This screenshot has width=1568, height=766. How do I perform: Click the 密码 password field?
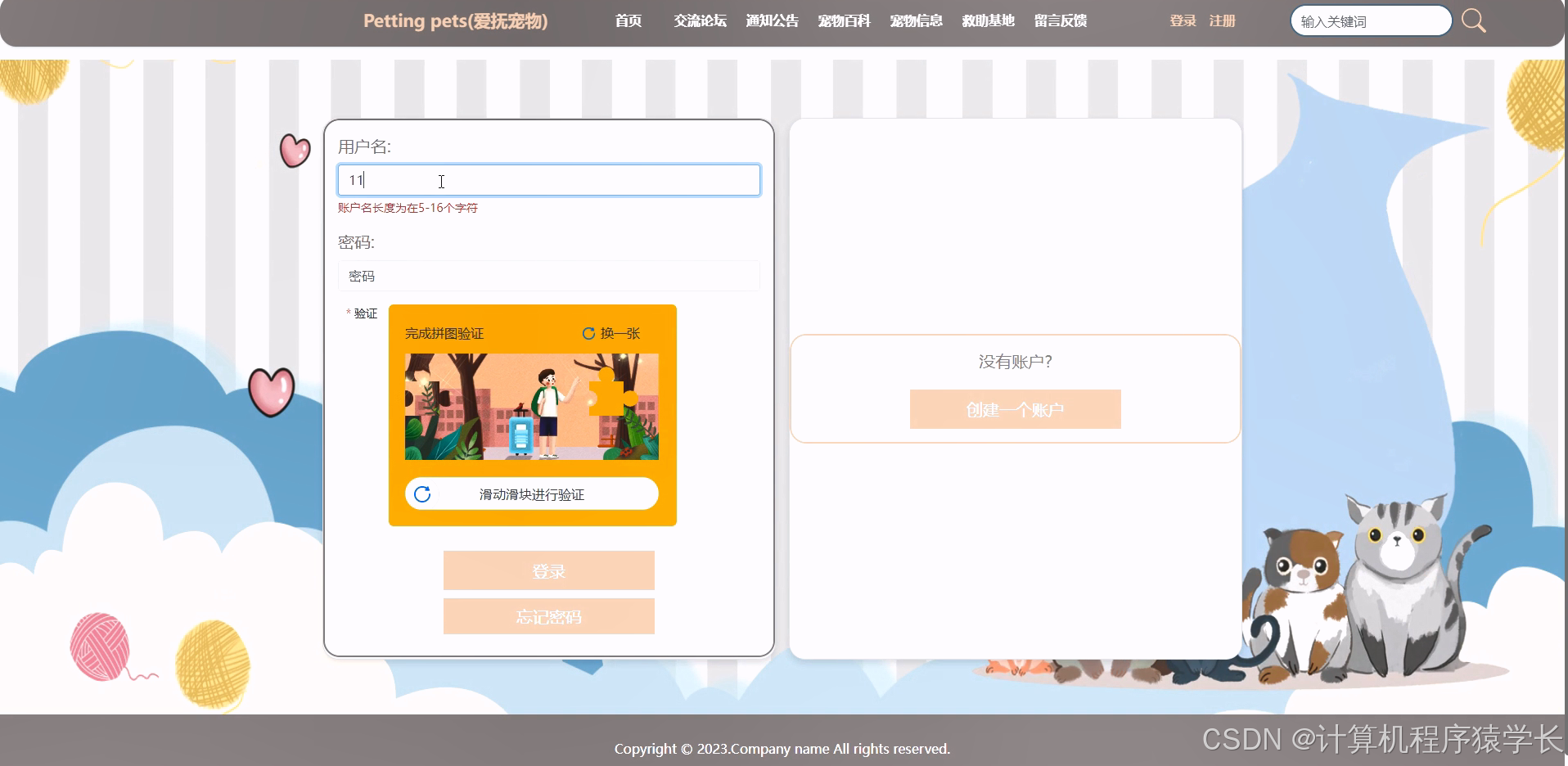coord(549,276)
